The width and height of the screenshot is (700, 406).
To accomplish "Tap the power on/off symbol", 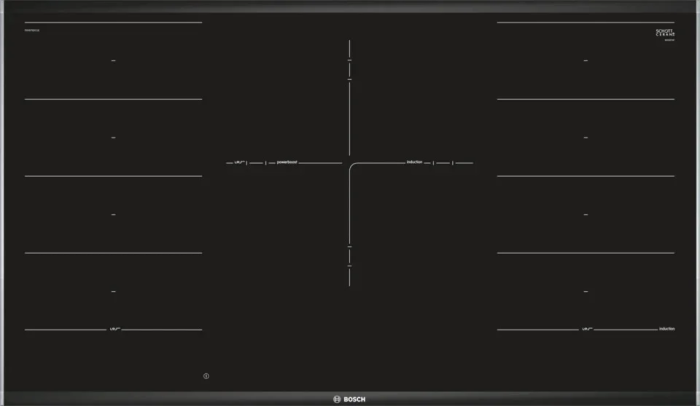I will click(x=206, y=376).
